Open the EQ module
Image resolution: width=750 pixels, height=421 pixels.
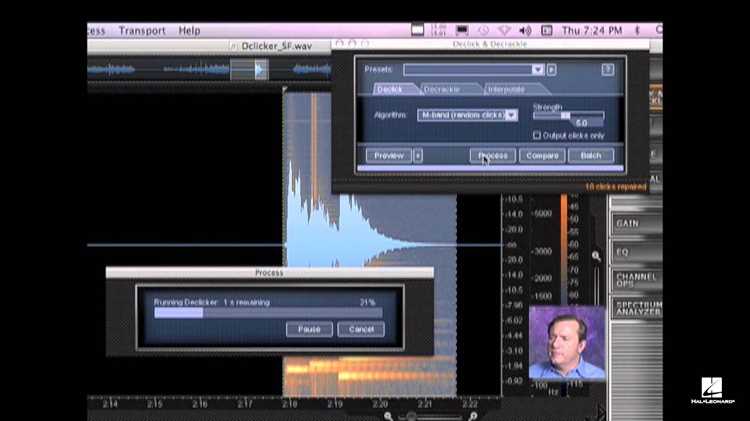tap(637, 252)
